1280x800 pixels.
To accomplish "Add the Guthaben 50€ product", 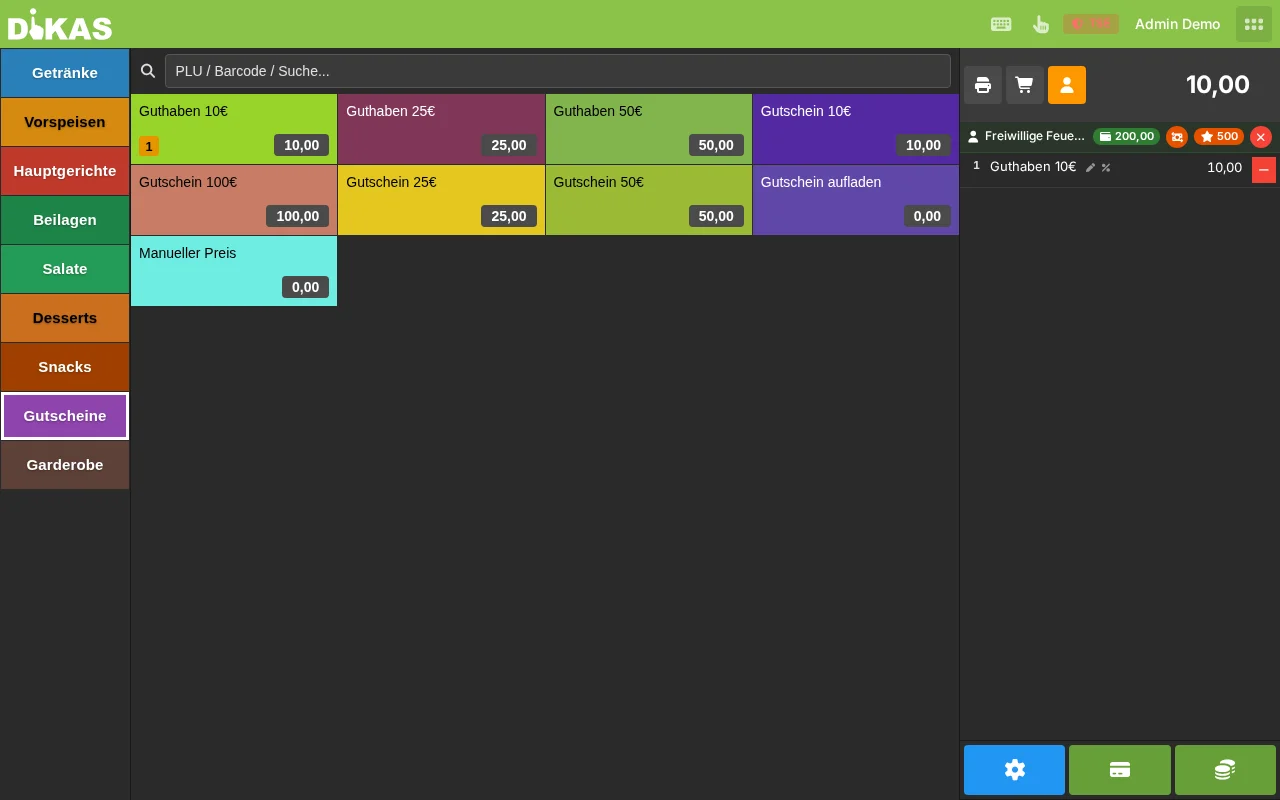I will point(649,129).
